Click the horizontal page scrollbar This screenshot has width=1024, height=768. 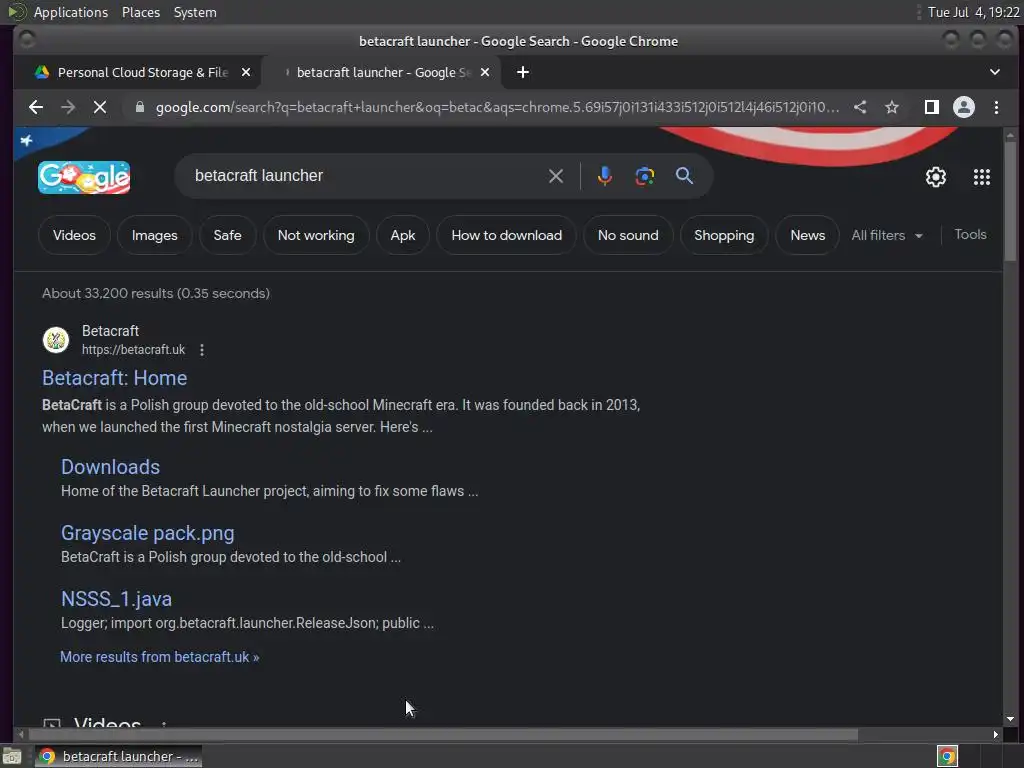(x=443, y=735)
